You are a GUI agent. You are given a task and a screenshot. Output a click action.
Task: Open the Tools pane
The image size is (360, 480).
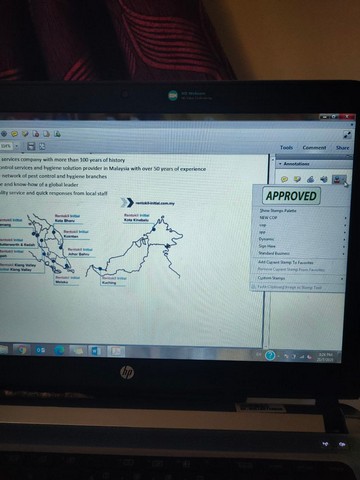287,147
